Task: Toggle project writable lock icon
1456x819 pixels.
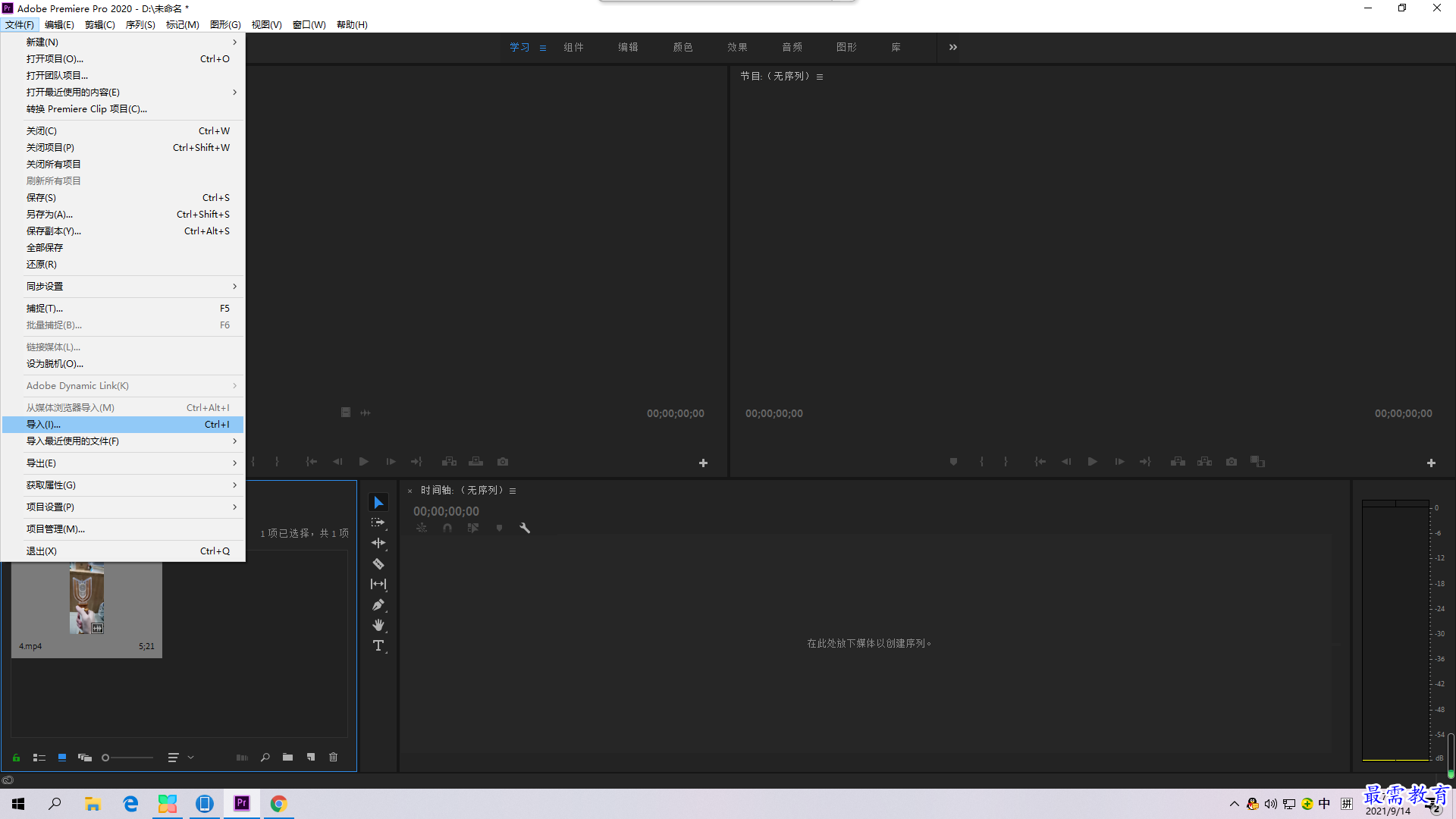Action: click(x=16, y=758)
